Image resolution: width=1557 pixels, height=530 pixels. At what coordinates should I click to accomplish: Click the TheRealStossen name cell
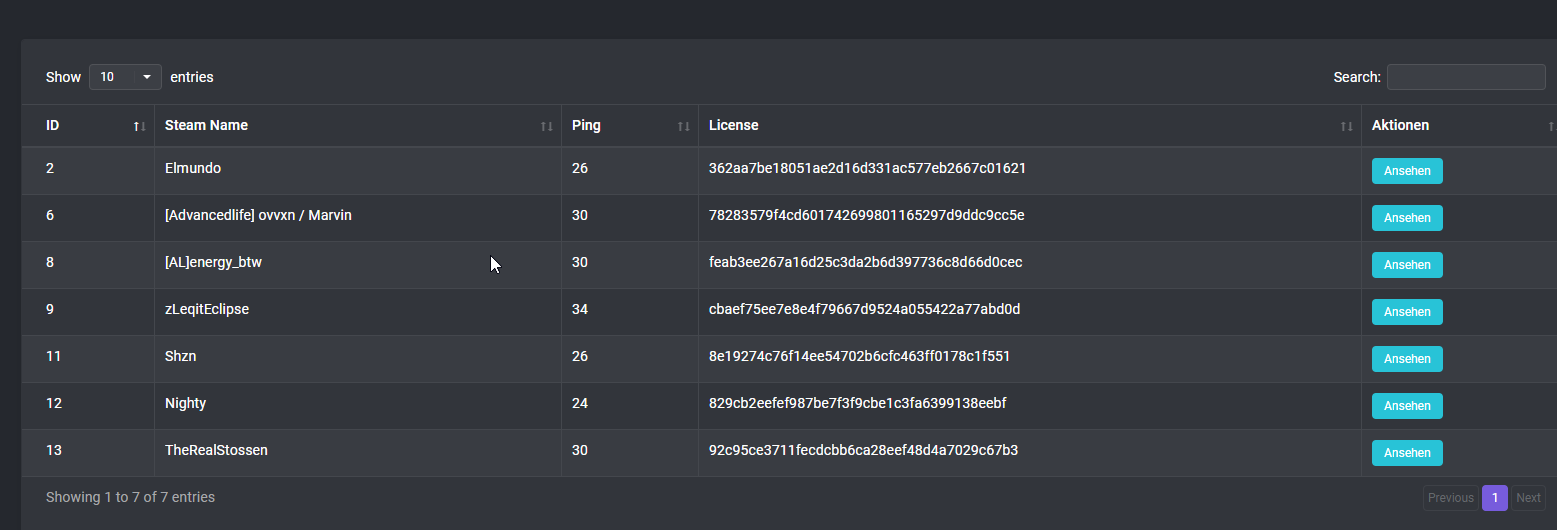[216, 451]
